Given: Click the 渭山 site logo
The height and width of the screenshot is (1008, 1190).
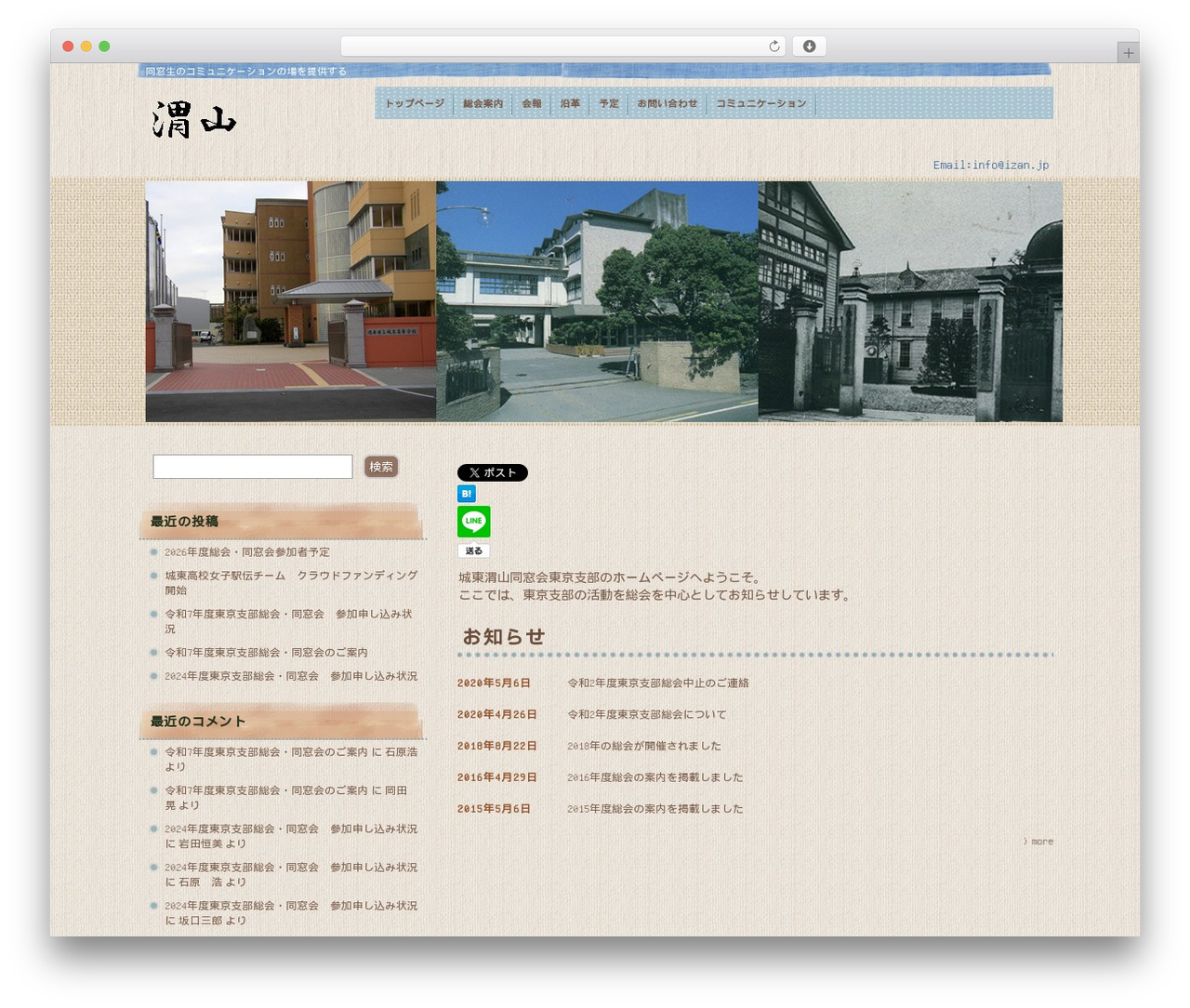Looking at the screenshot, I should click(194, 121).
